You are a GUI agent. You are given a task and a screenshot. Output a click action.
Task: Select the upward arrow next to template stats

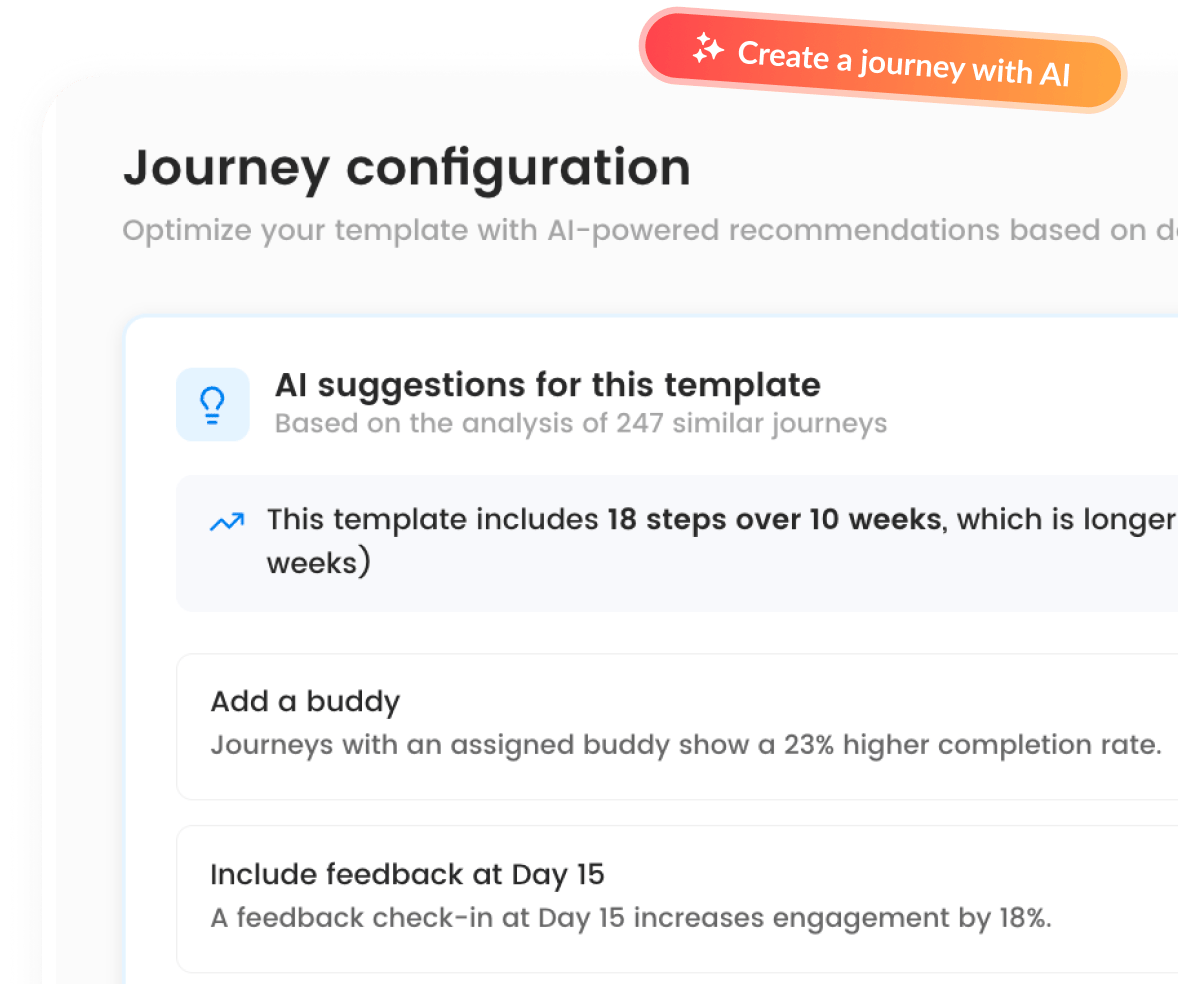(x=225, y=521)
